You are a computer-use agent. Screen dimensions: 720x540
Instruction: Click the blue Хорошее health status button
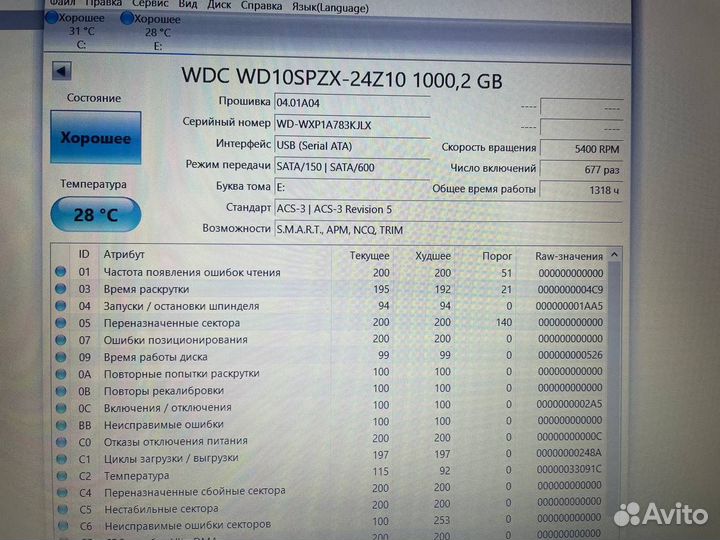pos(96,137)
